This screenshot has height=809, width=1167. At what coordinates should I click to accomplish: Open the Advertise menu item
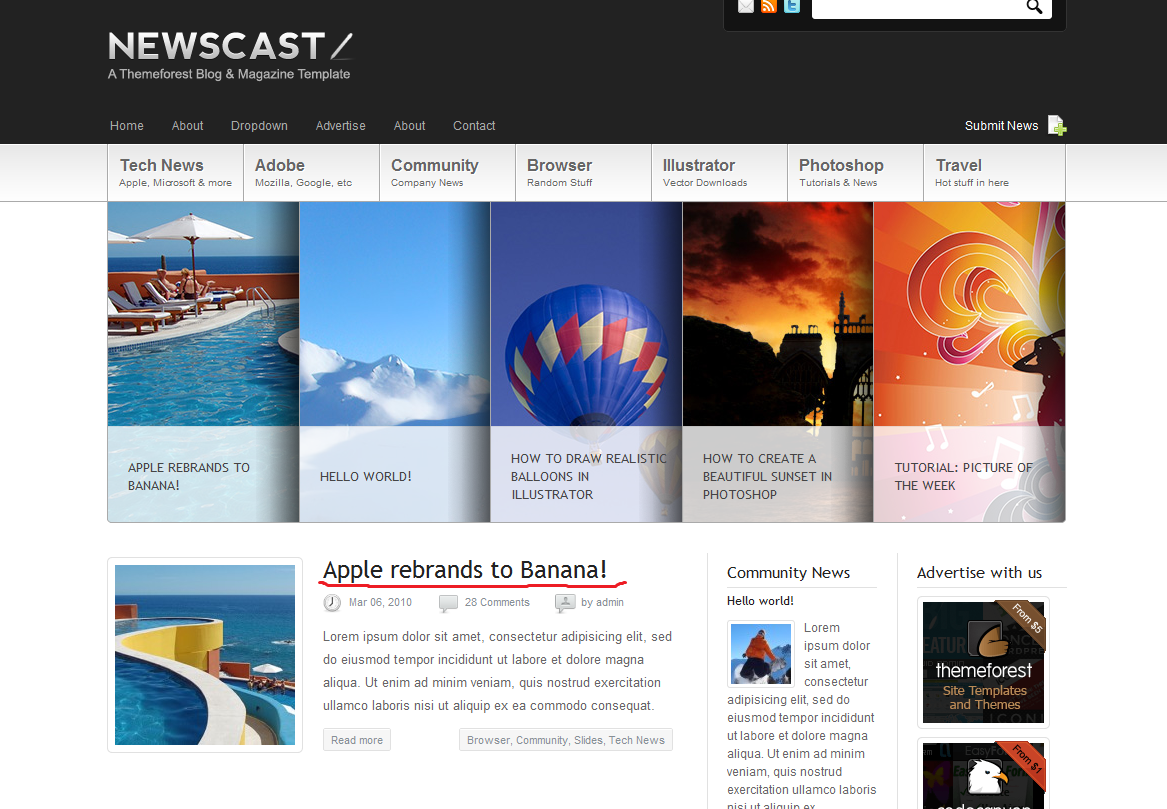340,126
